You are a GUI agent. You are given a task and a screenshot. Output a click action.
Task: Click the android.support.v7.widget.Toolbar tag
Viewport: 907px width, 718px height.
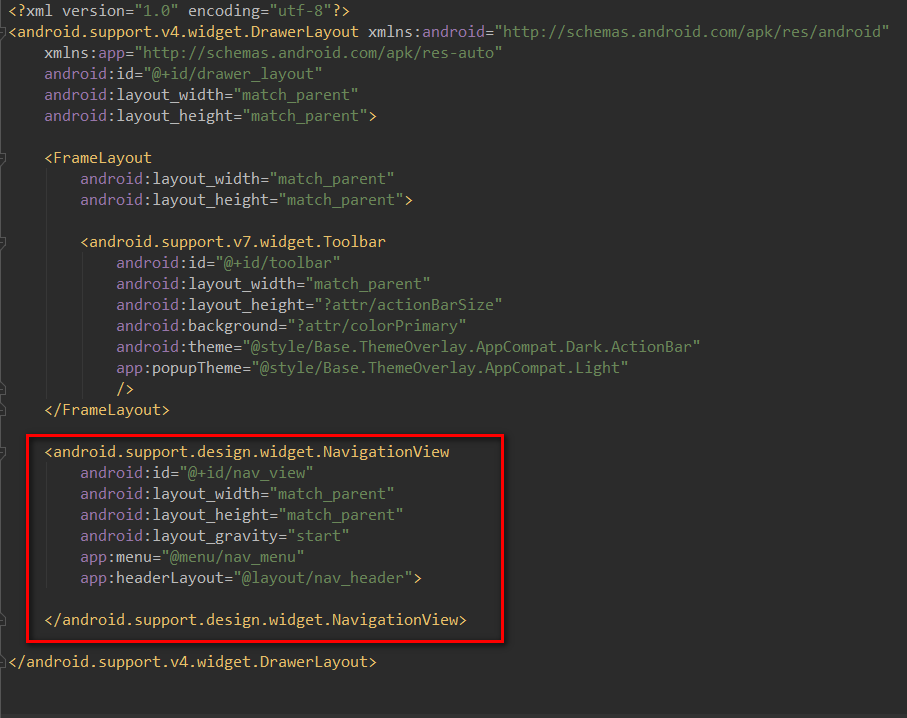233,242
